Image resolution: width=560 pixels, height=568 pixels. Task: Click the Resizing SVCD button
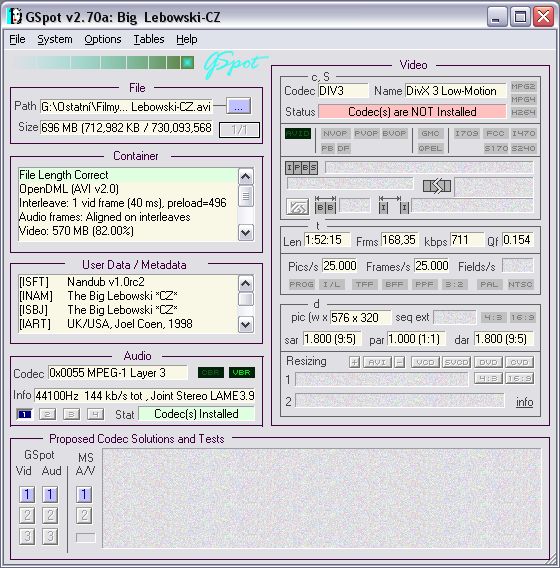click(457, 362)
